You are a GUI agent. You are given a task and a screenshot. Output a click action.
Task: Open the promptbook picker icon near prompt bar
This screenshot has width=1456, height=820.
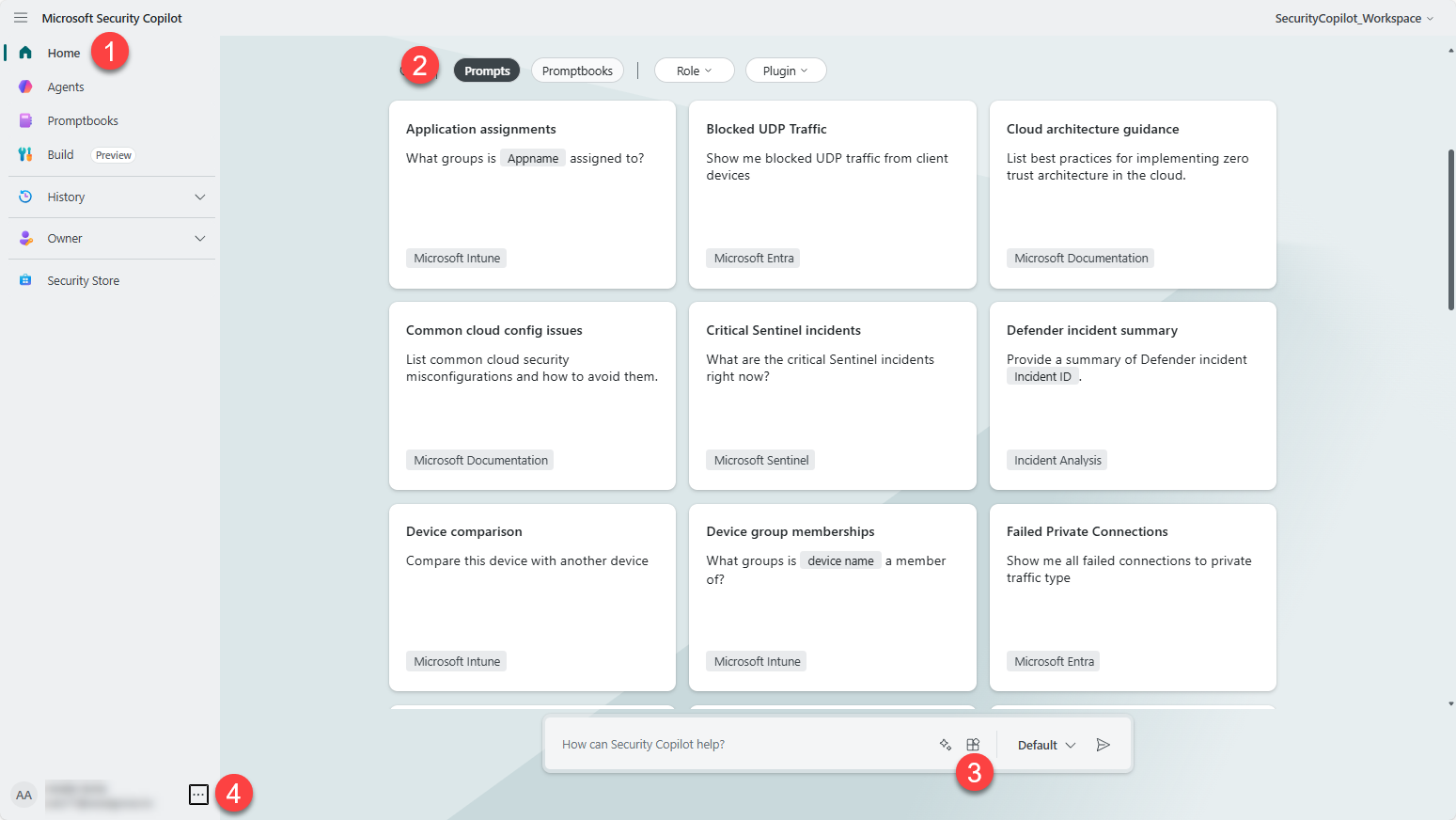973,744
